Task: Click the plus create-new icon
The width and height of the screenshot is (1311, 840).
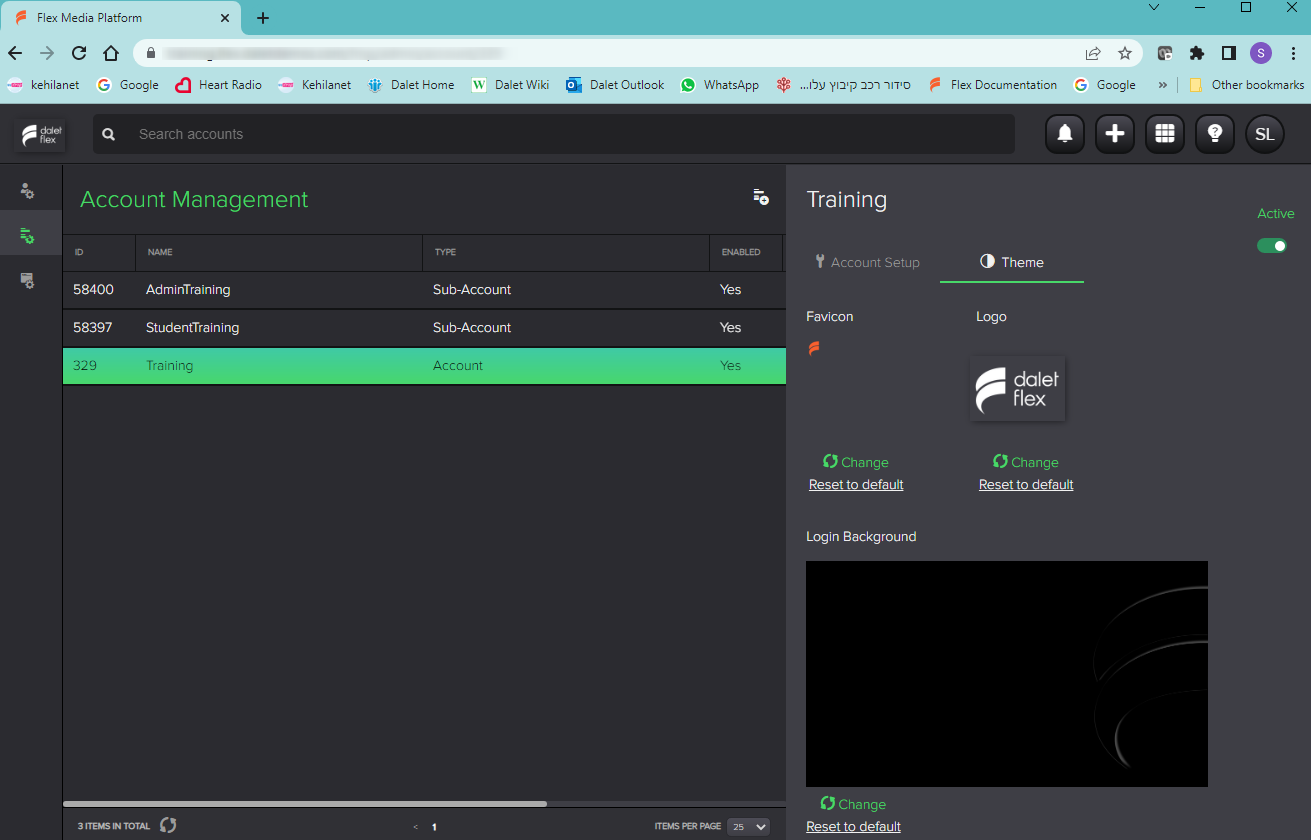Action: coord(1115,134)
